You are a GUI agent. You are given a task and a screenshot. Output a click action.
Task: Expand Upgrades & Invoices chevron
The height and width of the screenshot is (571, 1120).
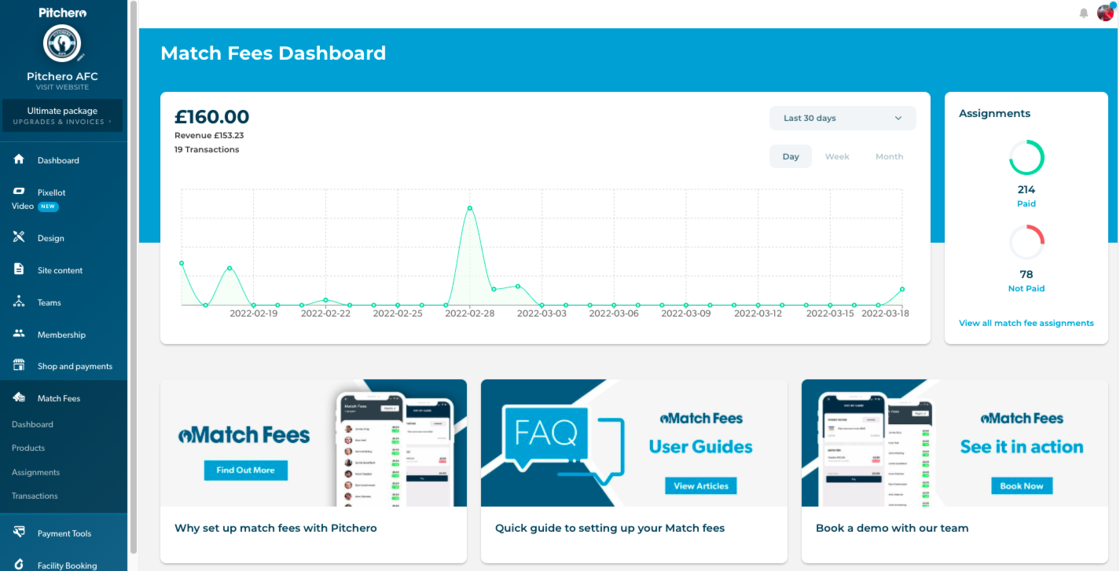[110, 122]
